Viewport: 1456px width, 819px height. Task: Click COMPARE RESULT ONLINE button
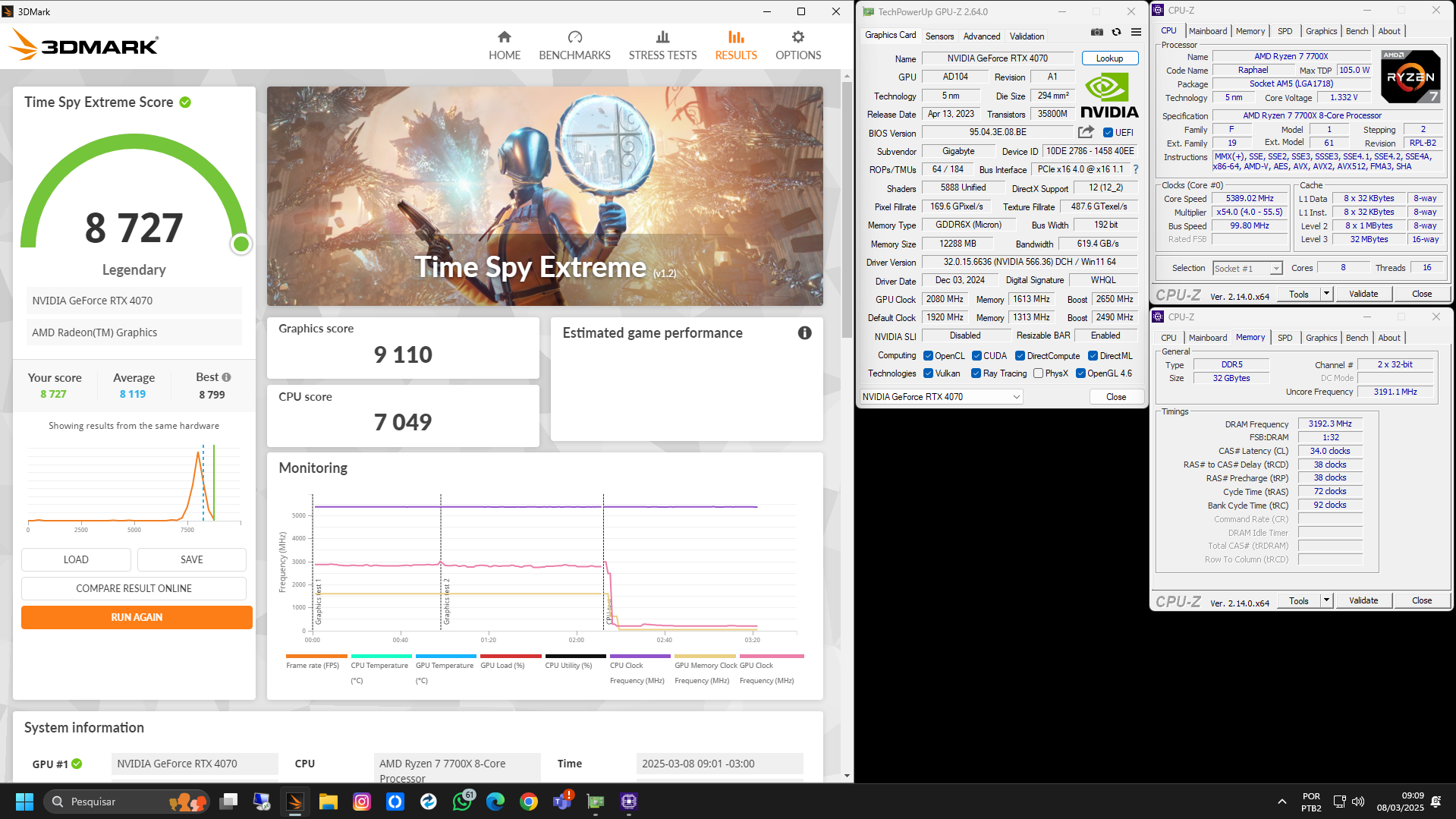(134, 588)
